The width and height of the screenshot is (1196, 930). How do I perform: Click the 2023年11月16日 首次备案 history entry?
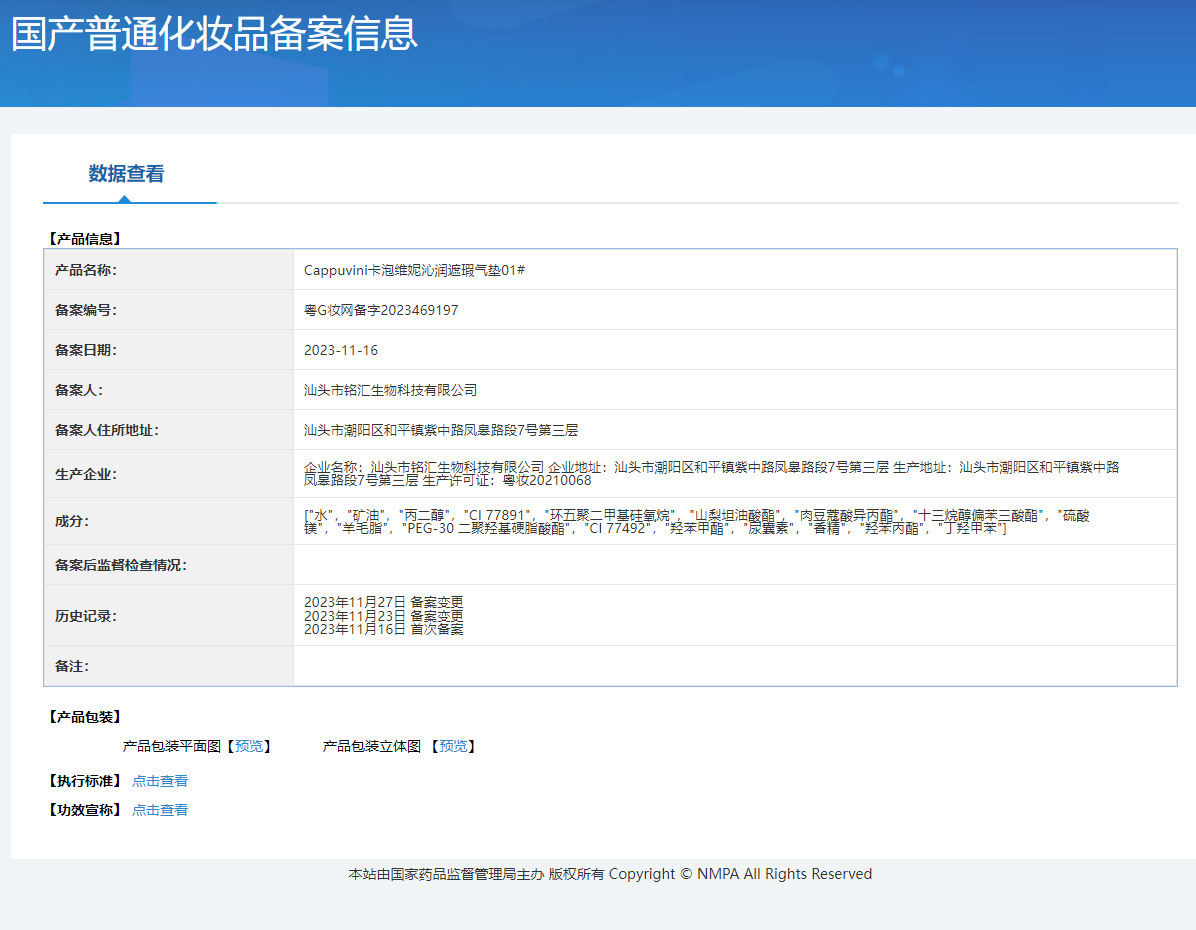pos(384,629)
